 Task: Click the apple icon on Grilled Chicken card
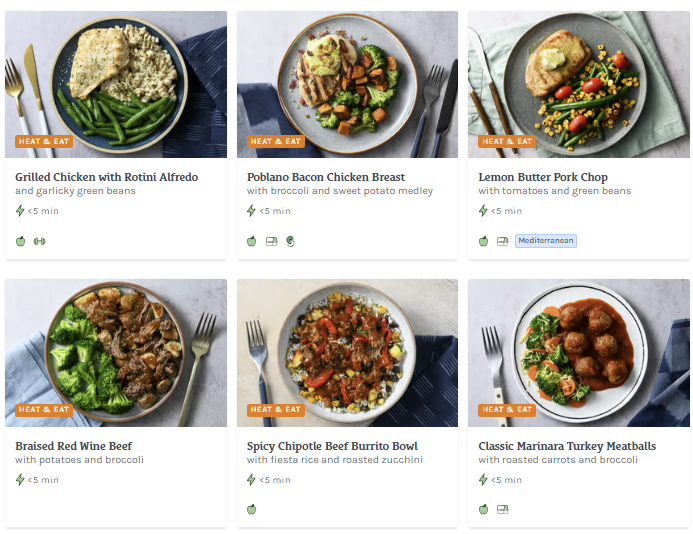[20, 241]
